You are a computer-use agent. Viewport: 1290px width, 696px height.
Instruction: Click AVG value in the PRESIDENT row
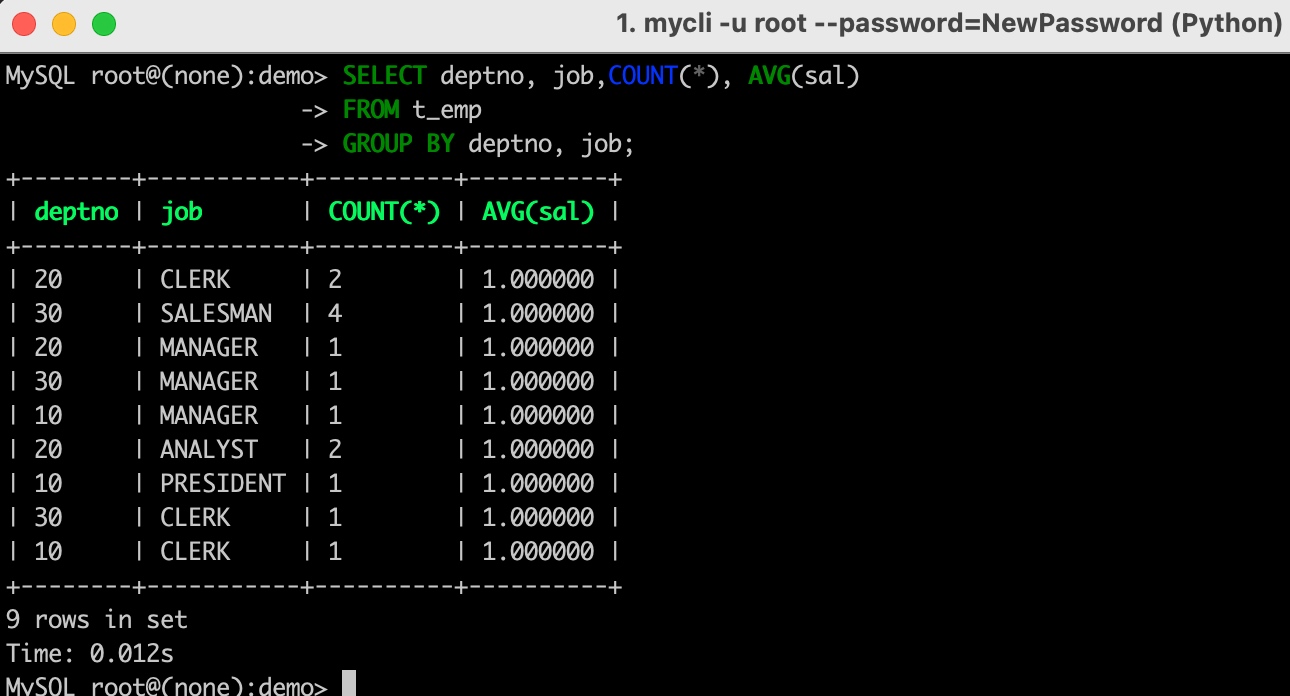(538, 484)
